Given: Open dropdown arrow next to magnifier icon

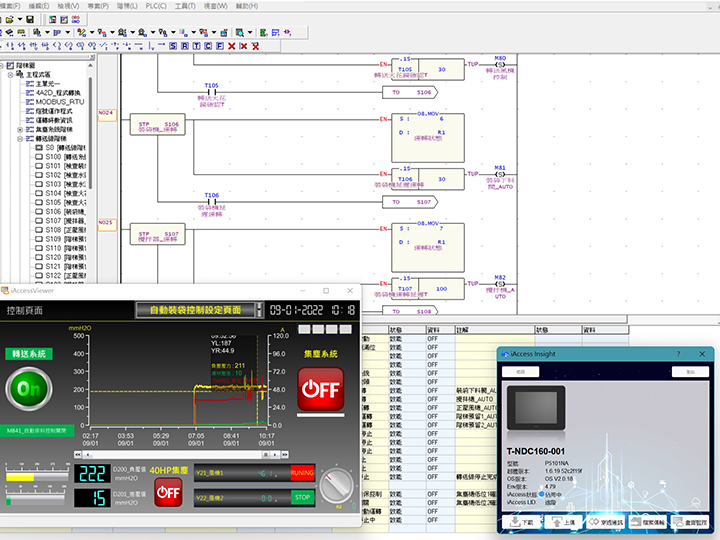Looking at the screenshot, I should [250, 33].
